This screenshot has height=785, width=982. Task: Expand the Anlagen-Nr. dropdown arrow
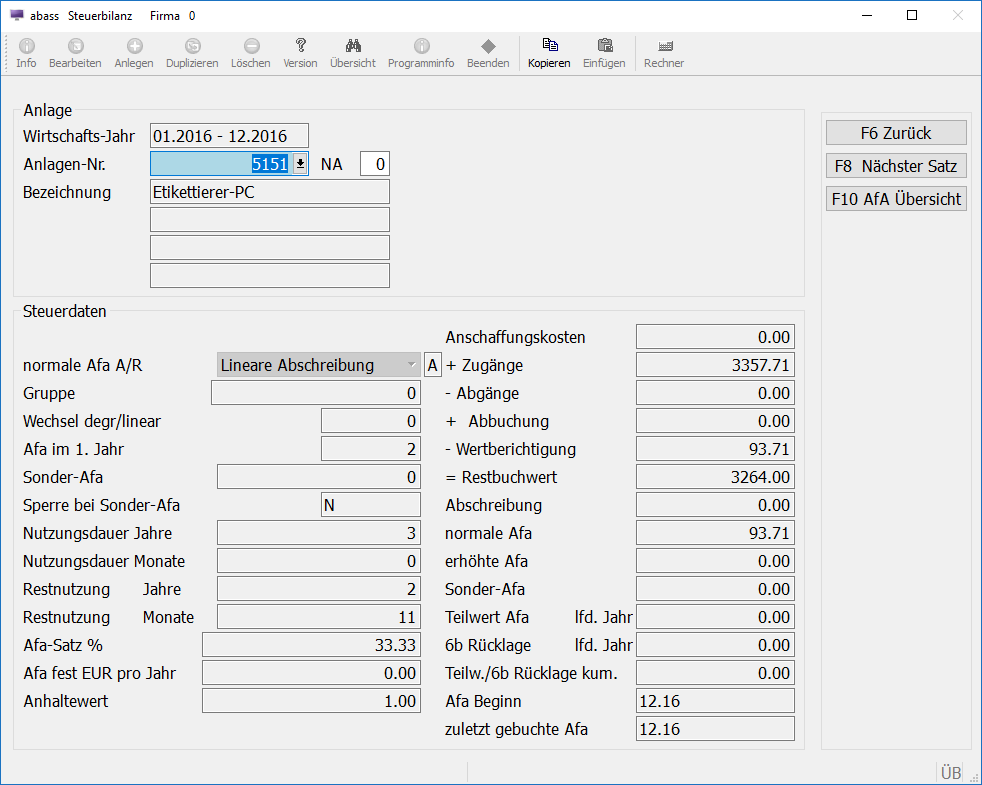pos(299,164)
